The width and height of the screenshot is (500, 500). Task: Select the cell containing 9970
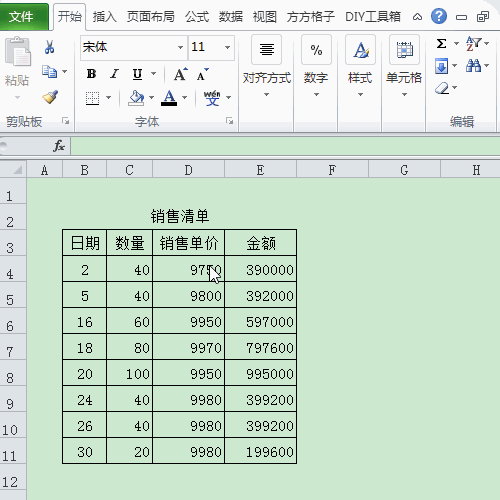189,347
